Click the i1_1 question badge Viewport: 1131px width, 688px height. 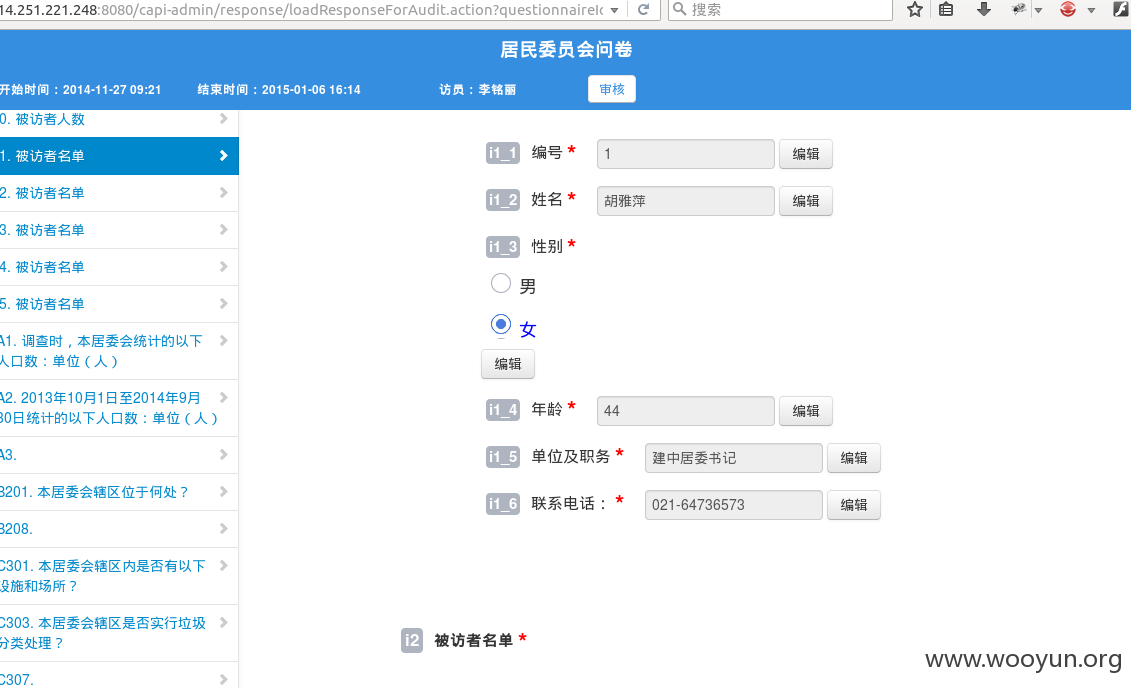(x=503, y=153)
